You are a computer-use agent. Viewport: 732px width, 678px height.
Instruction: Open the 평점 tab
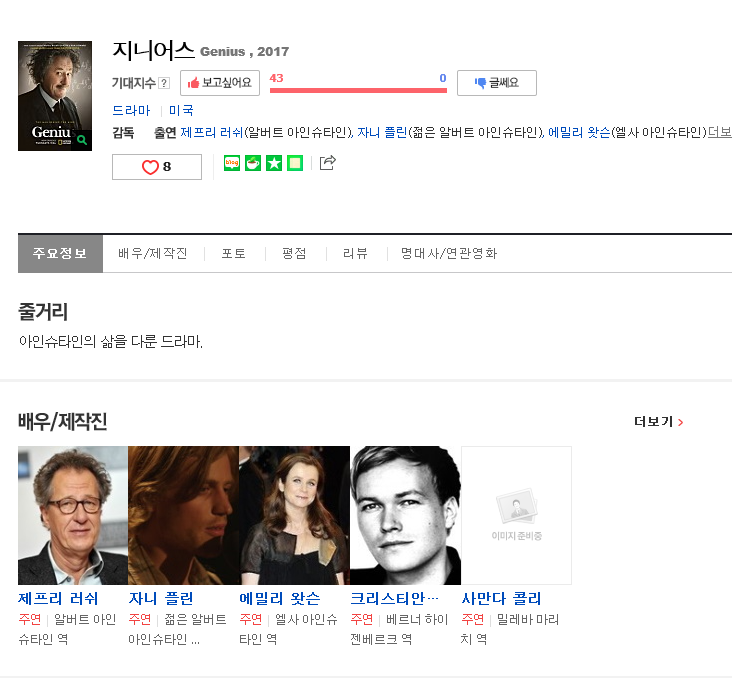294,253
